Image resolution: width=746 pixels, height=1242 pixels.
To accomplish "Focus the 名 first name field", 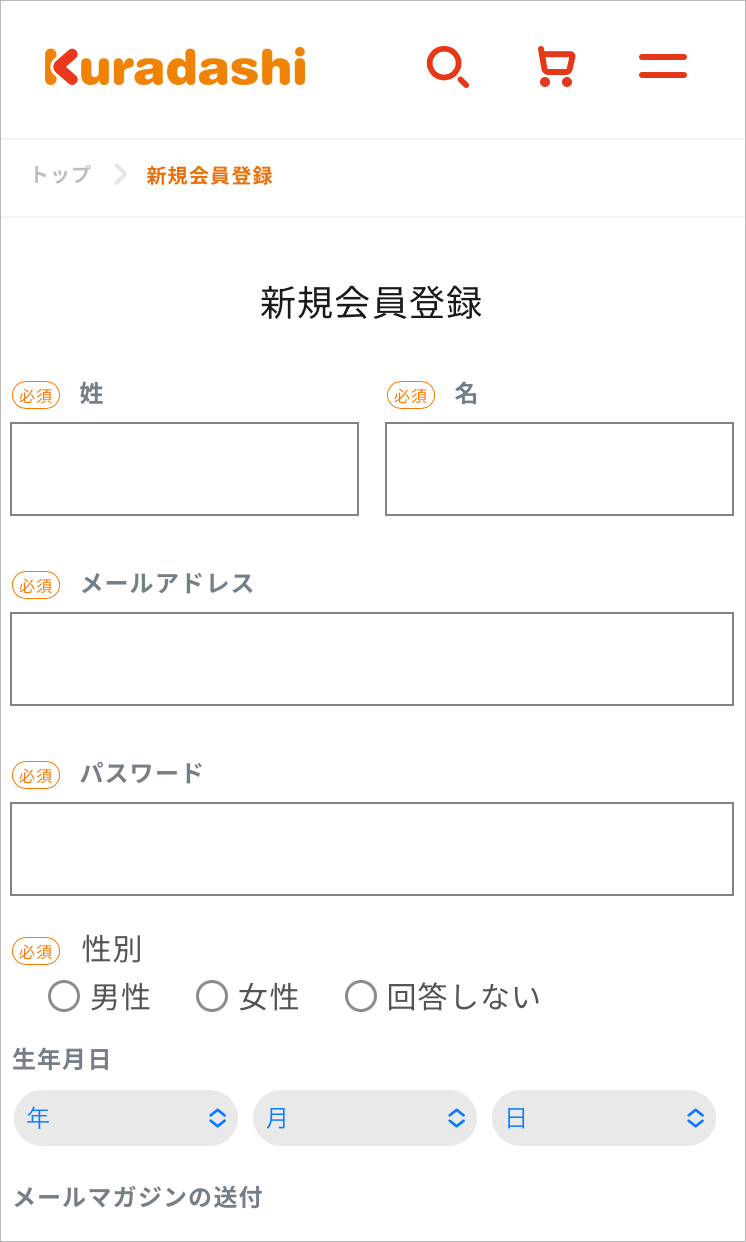I will pyautogui.click(x=559, y=469).
